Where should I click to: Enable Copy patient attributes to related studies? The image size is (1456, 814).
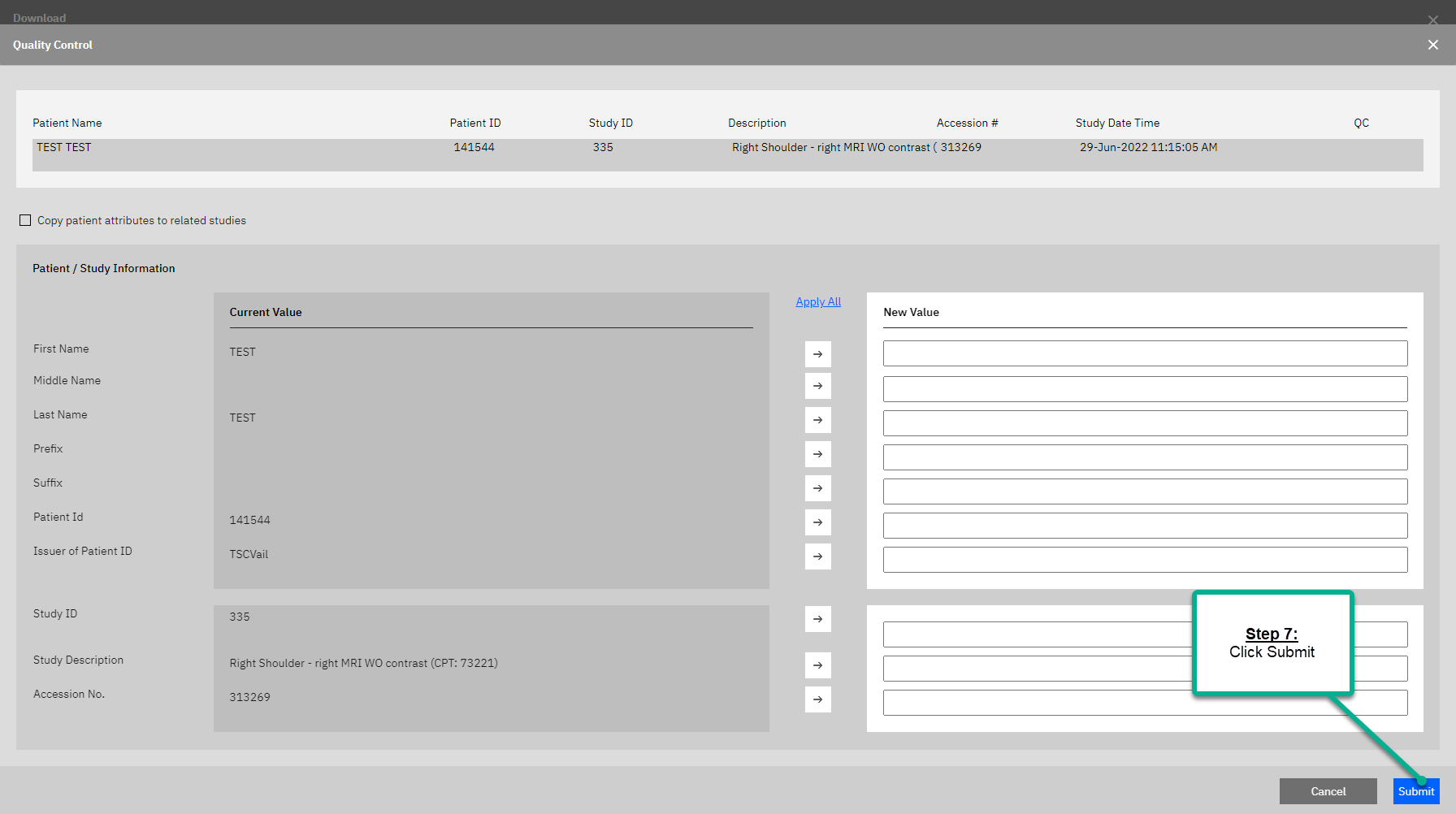pos(25,220)
